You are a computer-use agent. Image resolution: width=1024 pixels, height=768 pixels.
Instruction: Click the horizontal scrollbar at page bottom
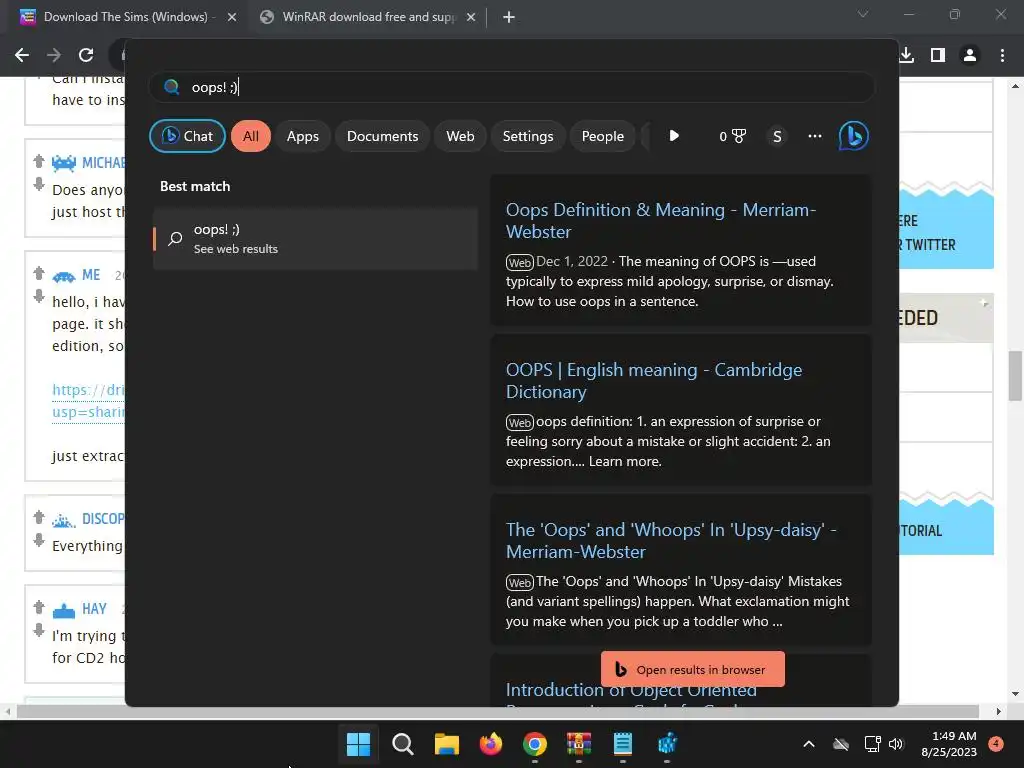point(498,711)
